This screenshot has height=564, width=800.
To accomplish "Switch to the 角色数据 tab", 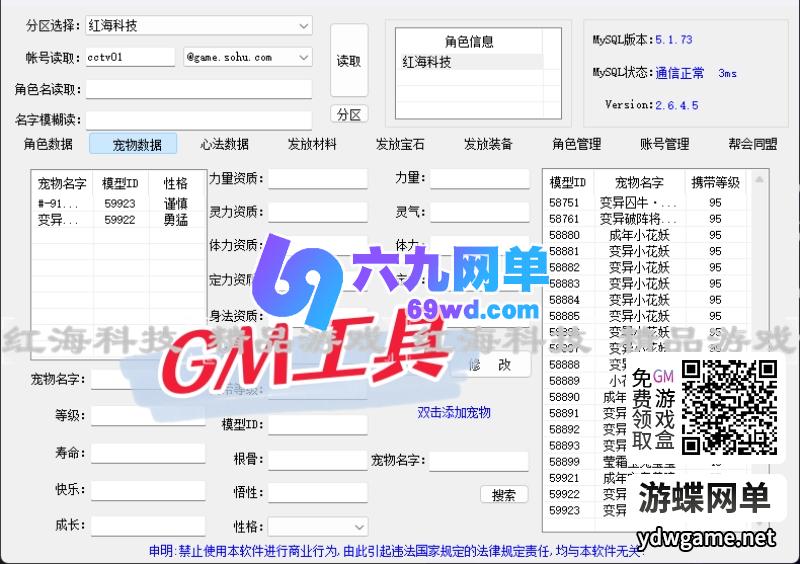I will (x=48, y=144).
